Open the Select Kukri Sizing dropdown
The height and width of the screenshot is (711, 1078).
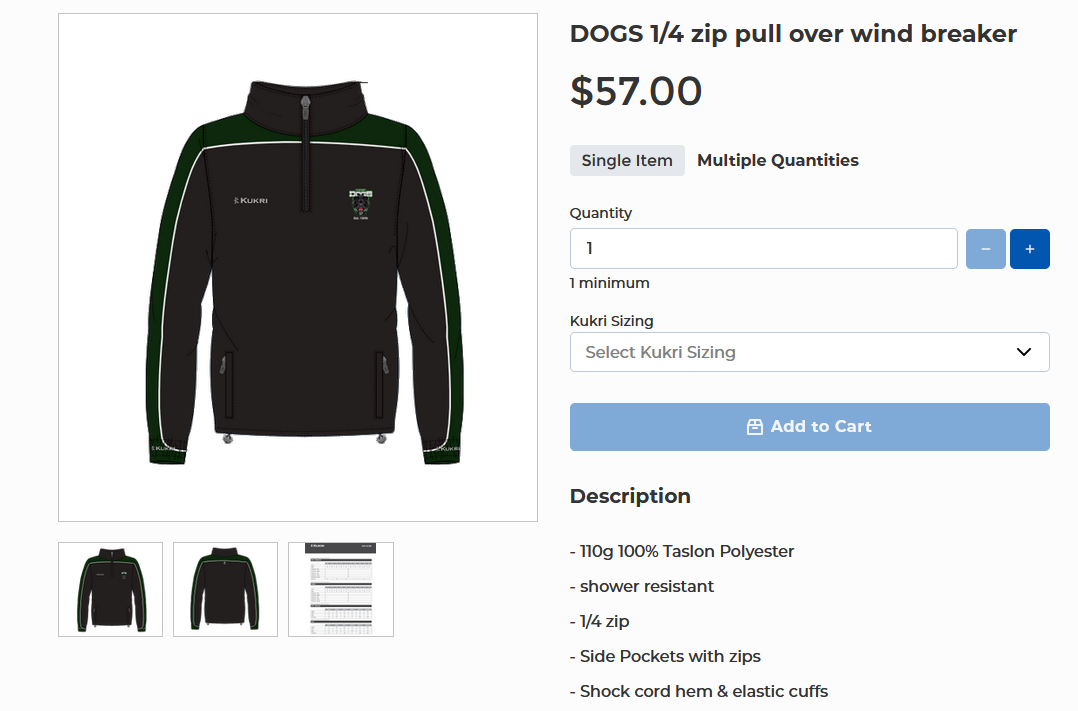pyautogui.click(x=795, y=352)
